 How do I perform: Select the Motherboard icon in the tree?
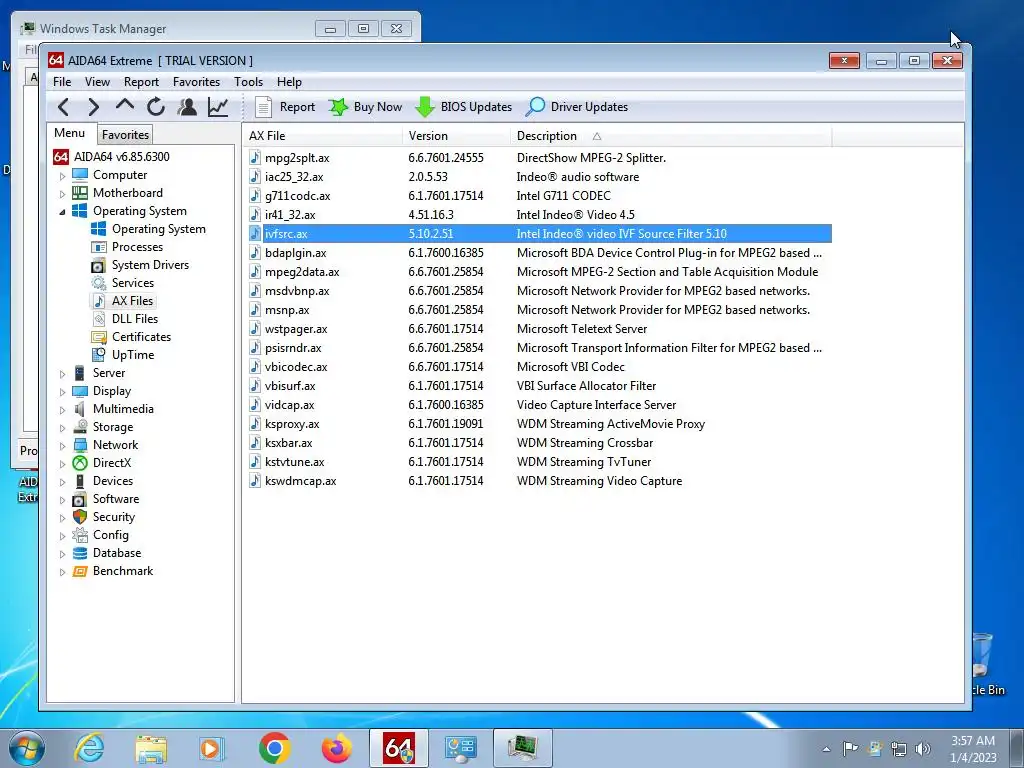pos(80,193)
